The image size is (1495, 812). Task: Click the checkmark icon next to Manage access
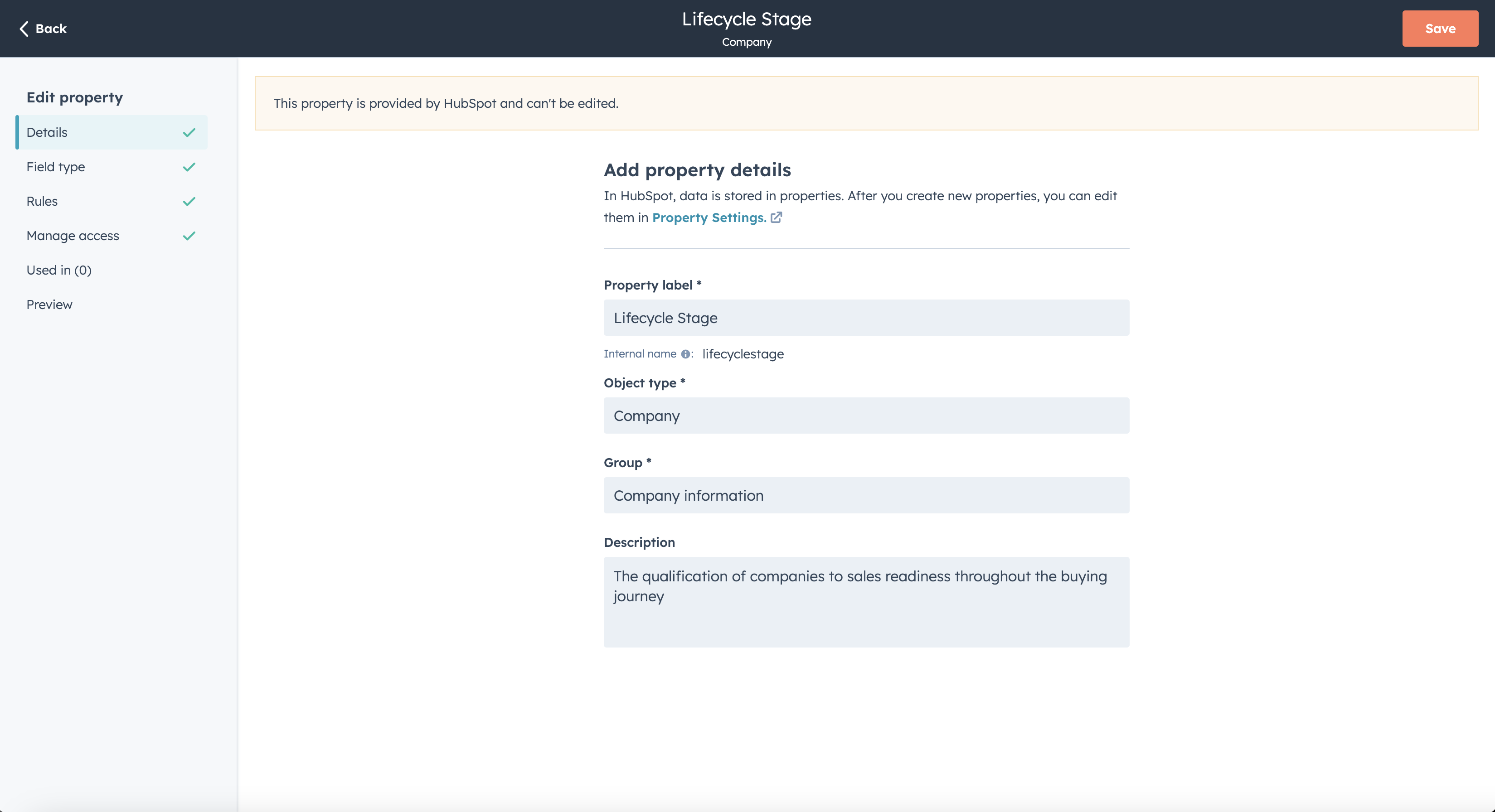189,236
